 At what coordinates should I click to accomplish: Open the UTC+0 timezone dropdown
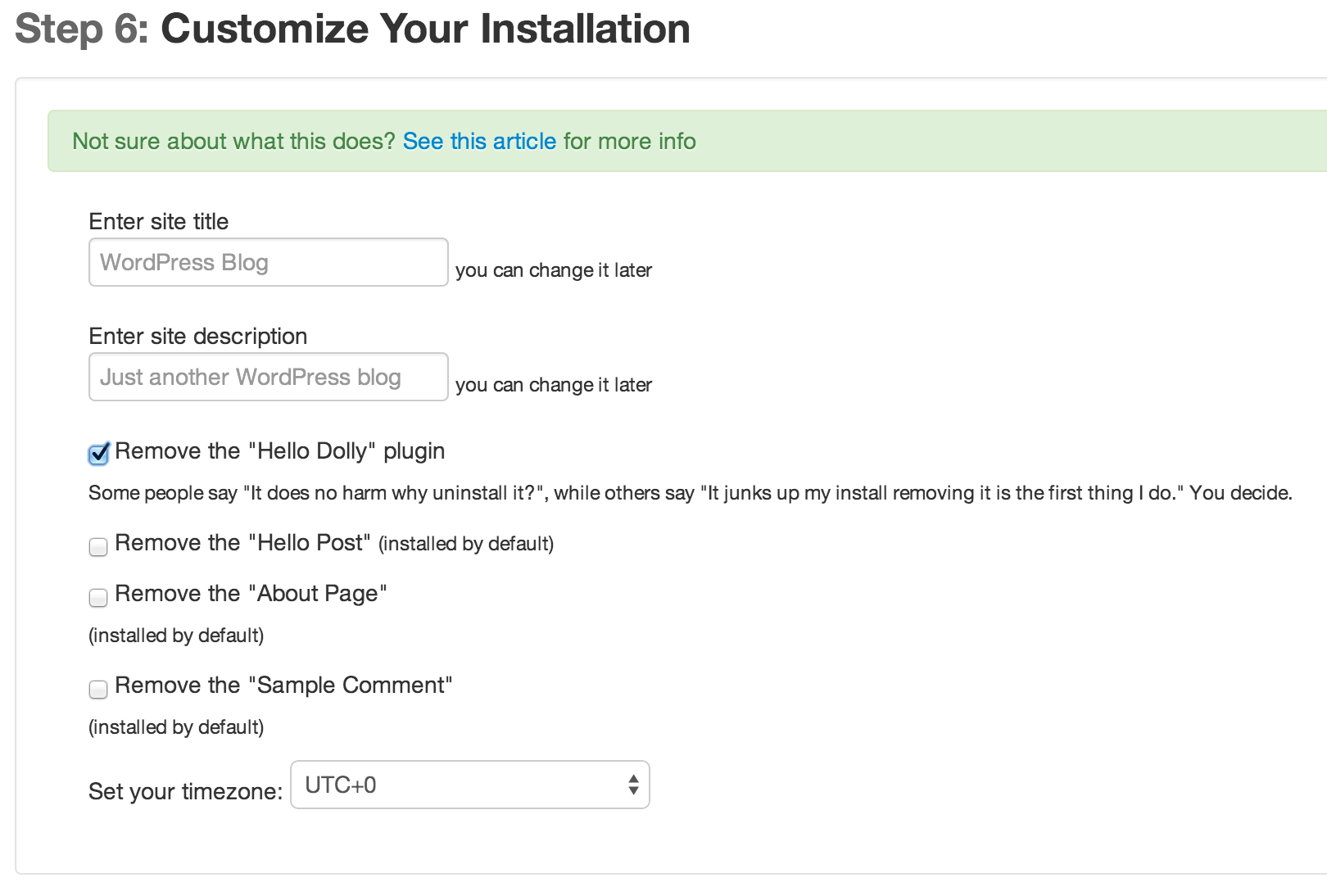click(470, 785)
